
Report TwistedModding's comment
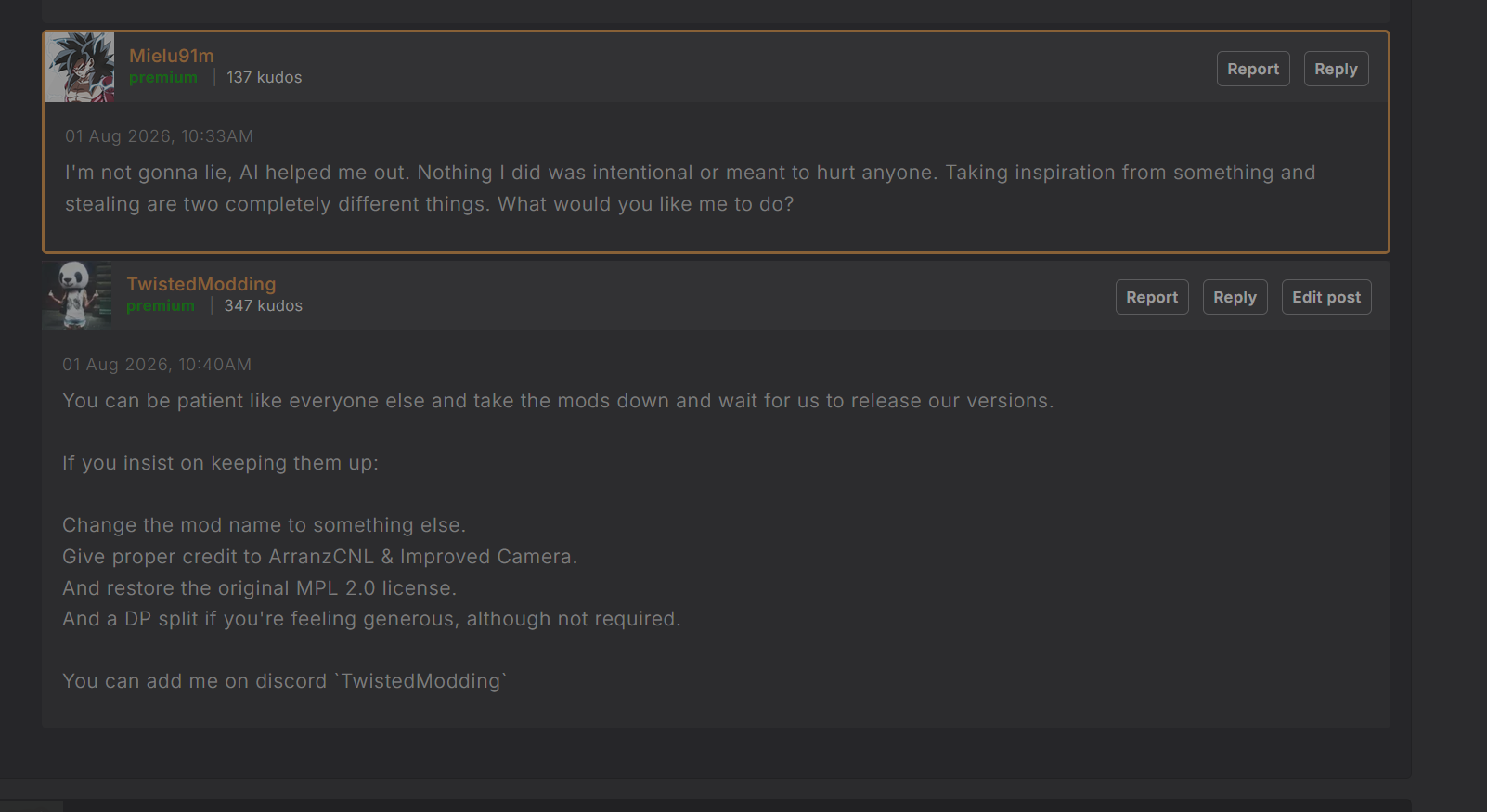tap(1152, 297)
